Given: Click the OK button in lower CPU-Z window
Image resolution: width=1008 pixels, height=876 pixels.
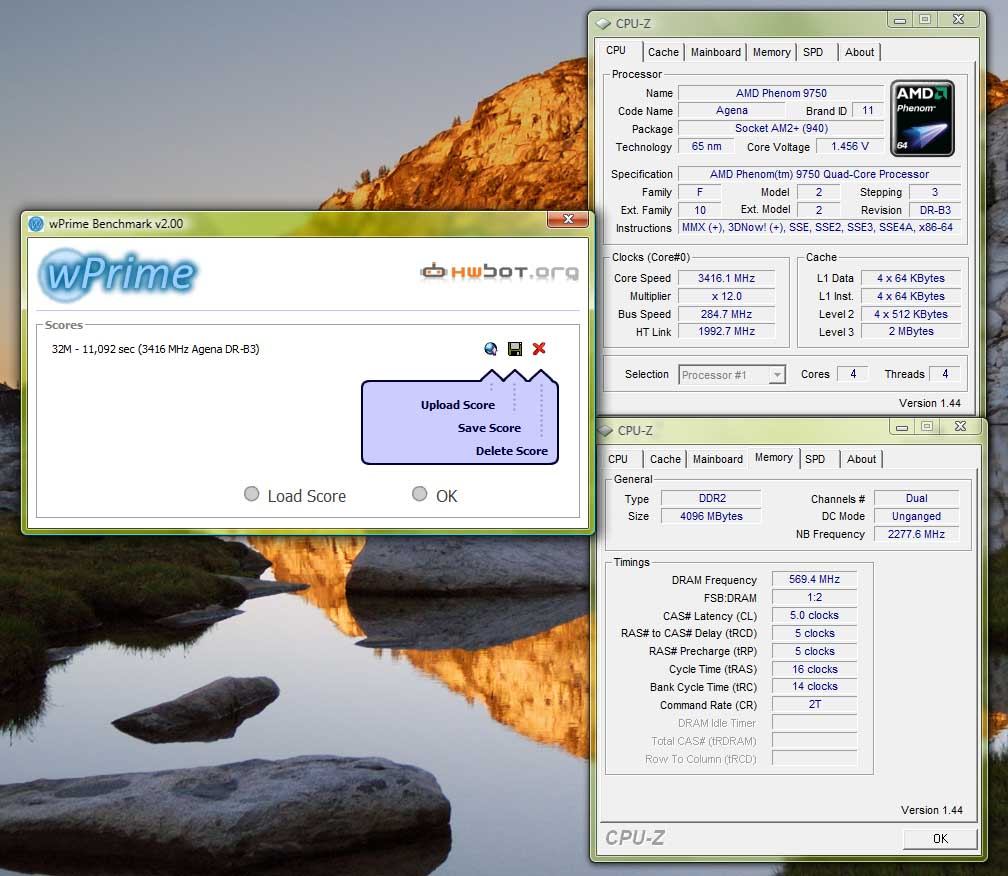Looking at the screenshot, I should click(940, 838).
